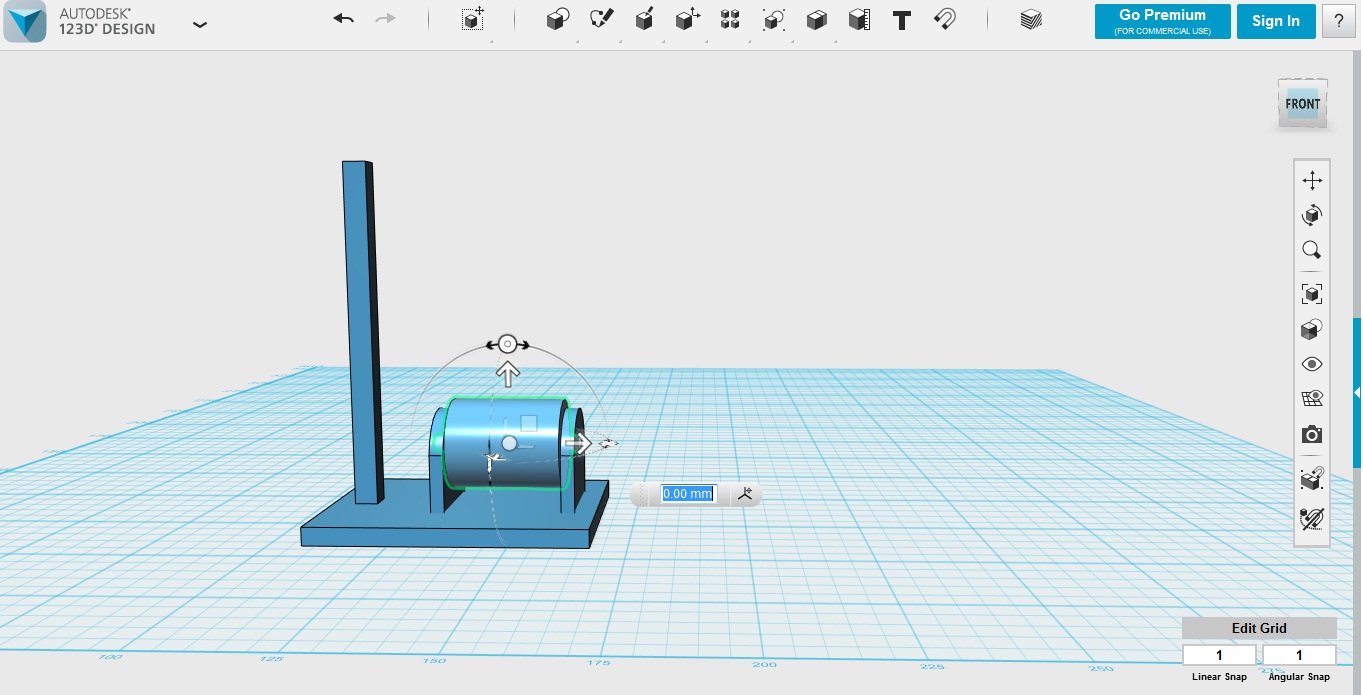Toggle snapping while moving icon
The height and width of the screenshot is (695, 1363).
tap(1312, 479)
